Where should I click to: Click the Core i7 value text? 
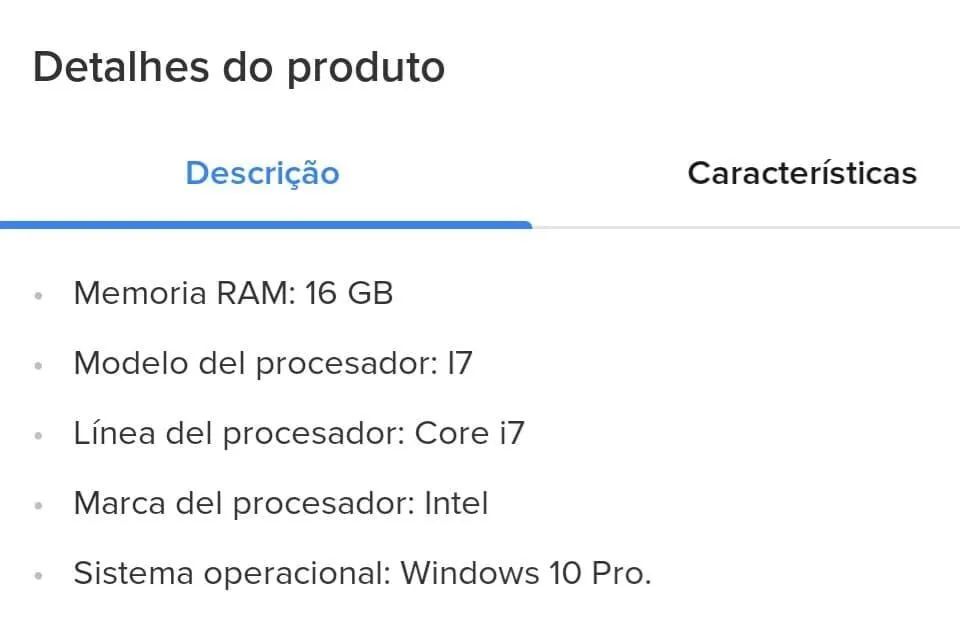pyautogui.click(x=470, y=433)
